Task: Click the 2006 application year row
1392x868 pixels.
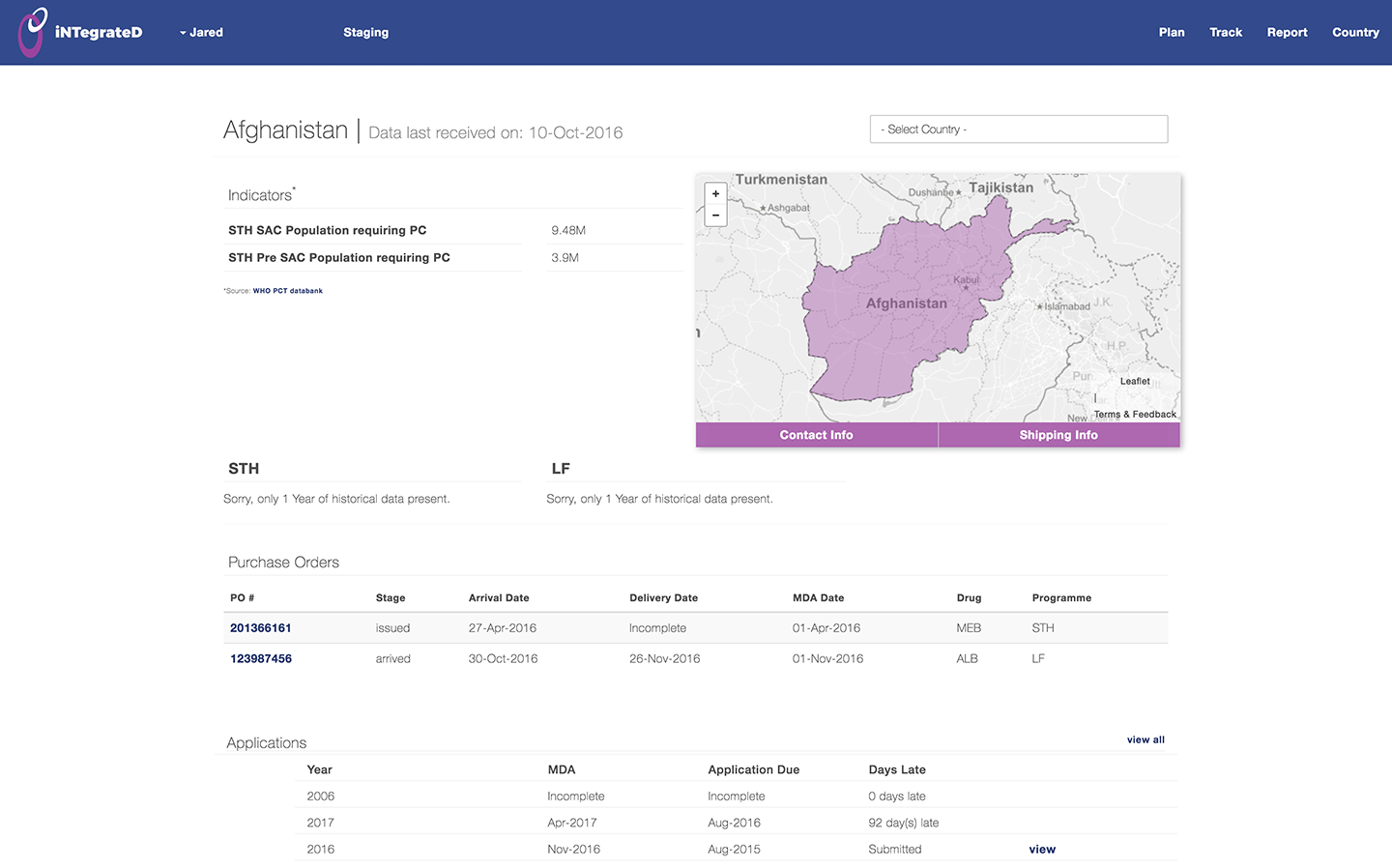Action: [x=736, y=796]
